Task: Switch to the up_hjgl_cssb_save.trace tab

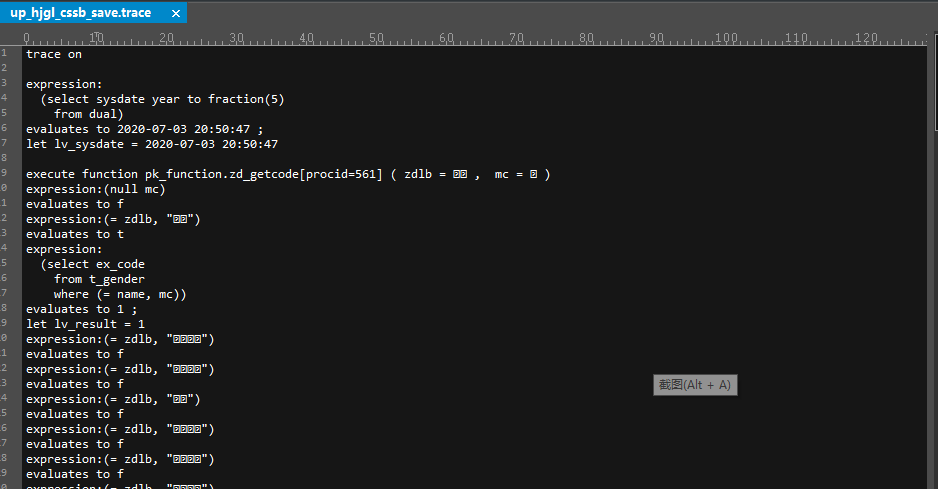Action: point(80,13)
